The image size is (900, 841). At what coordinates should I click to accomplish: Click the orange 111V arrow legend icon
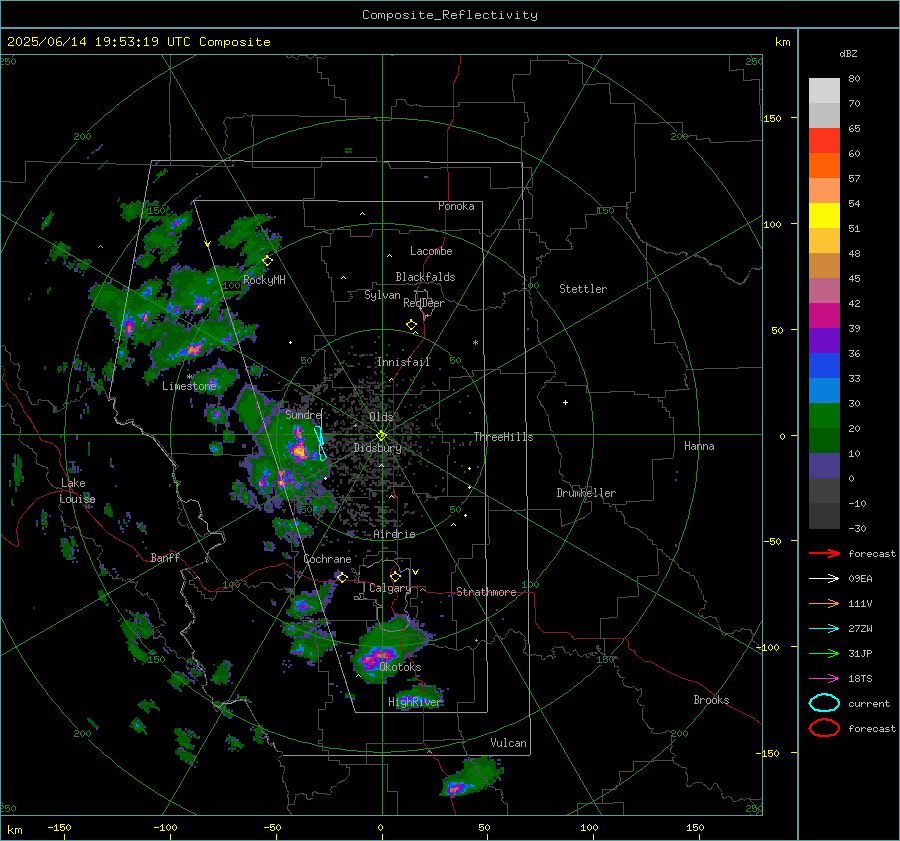(824, 603)
